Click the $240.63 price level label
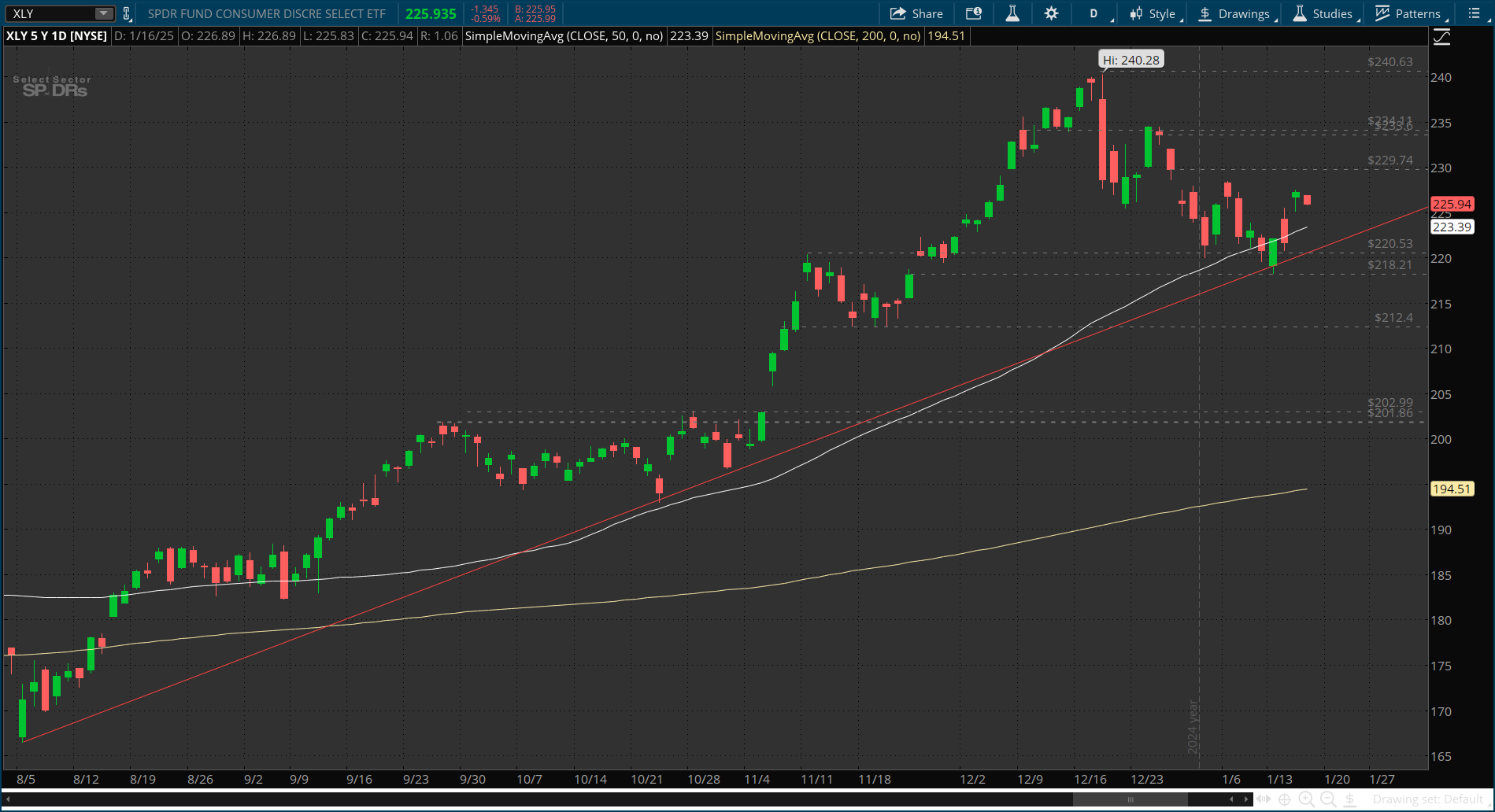The height and width of the screenshot is (812, 1495). (x=1390, y=61)
